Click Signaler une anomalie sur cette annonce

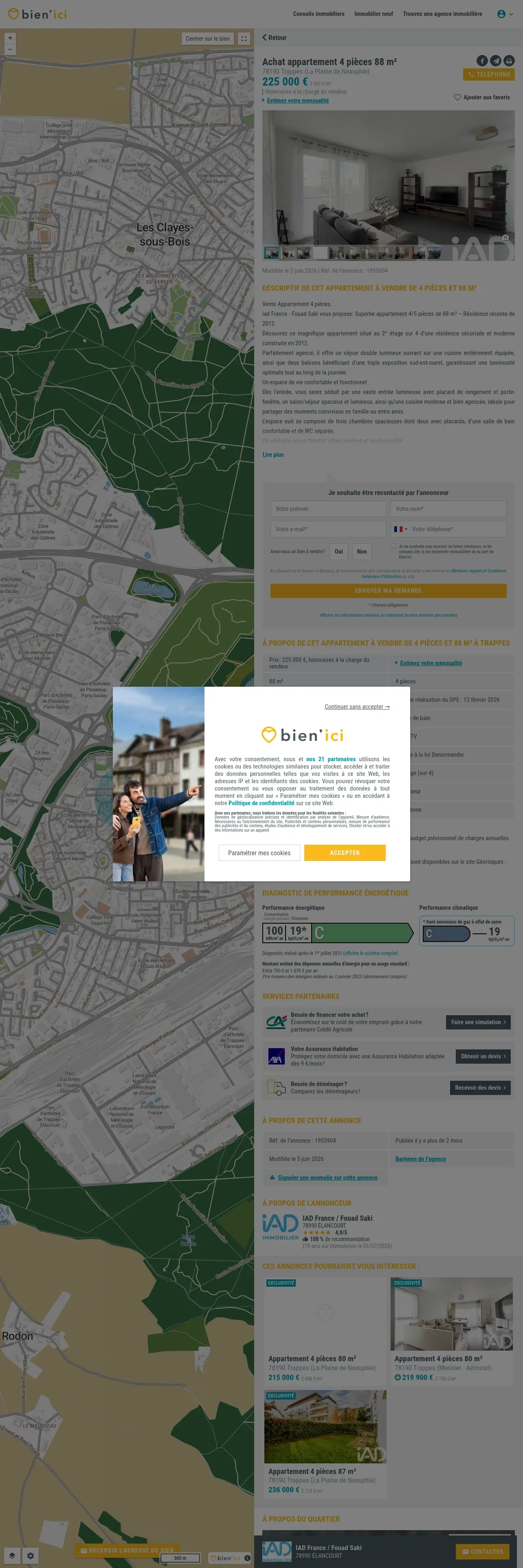pyautogui.click(x=327, y=1178)
